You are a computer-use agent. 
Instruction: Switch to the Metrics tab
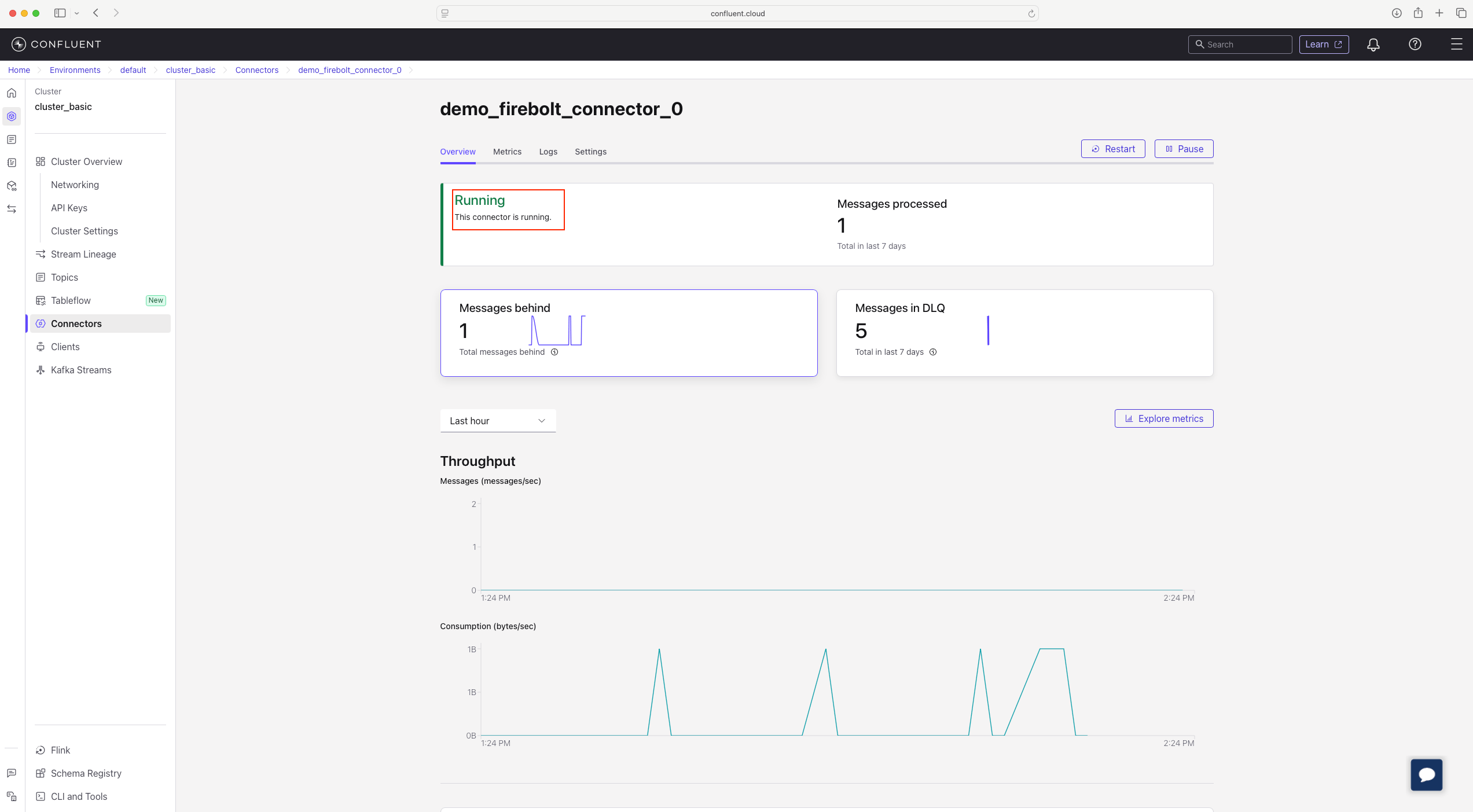point(507,152)
